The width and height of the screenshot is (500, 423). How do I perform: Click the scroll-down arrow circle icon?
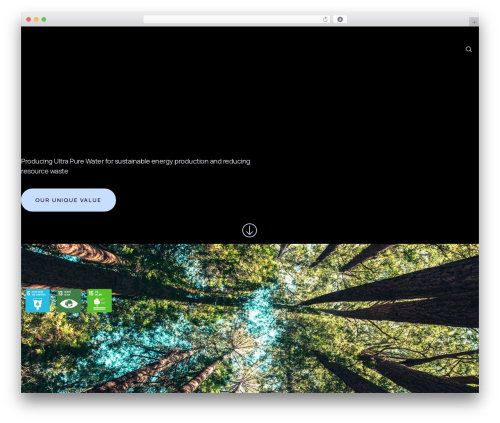click(x=249, y=230)
